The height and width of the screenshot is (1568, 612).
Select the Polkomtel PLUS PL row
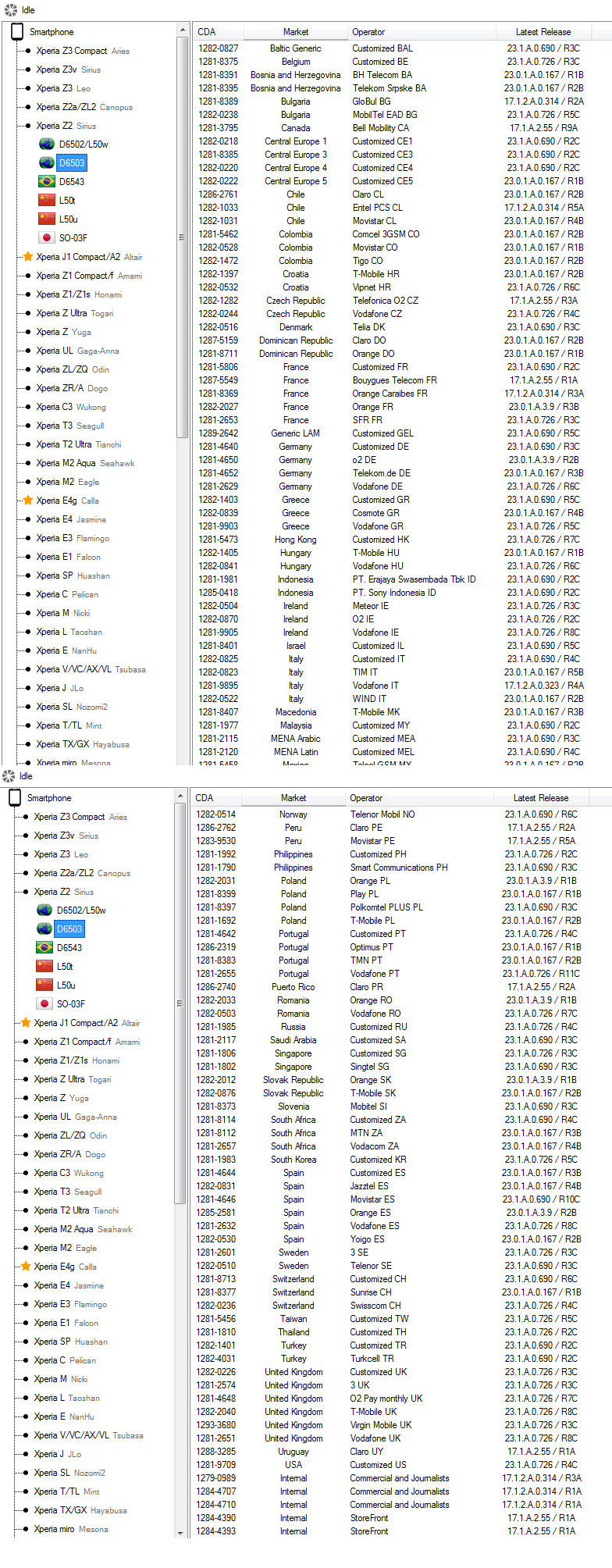(x=400, y=907)
